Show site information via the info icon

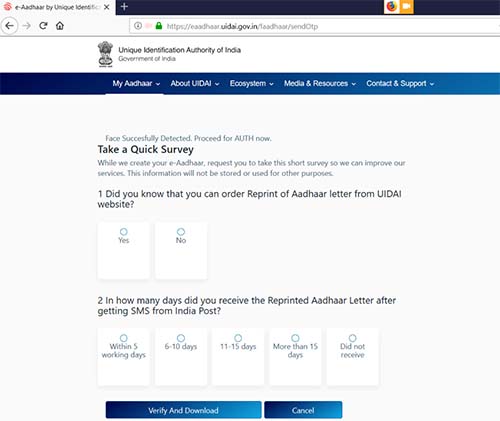coord(138,26)
